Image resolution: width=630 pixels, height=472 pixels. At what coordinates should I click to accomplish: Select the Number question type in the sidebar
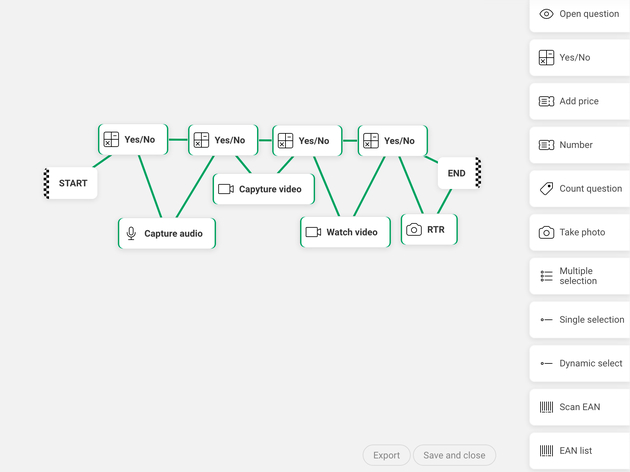pyautogui.click(x=575, y=145)
